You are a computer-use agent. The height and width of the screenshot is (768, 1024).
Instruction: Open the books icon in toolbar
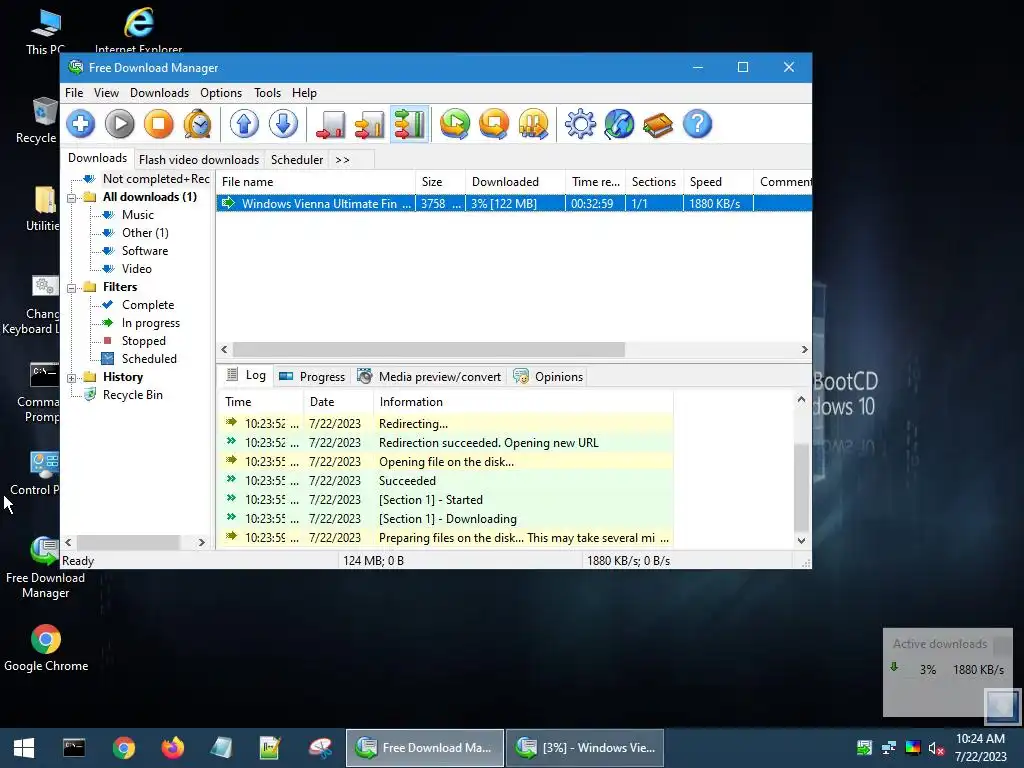pyautogui.click(x=658, y=124)
